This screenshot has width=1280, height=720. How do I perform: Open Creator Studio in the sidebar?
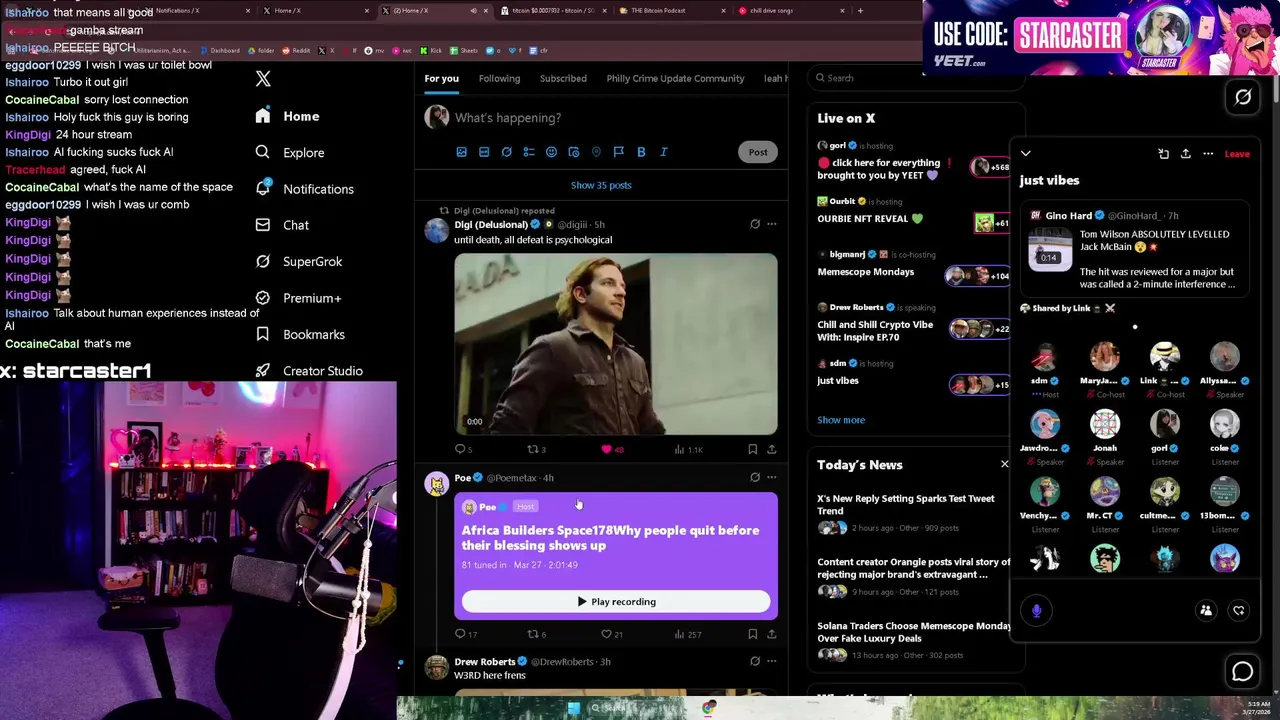click(x=308, y=371)
